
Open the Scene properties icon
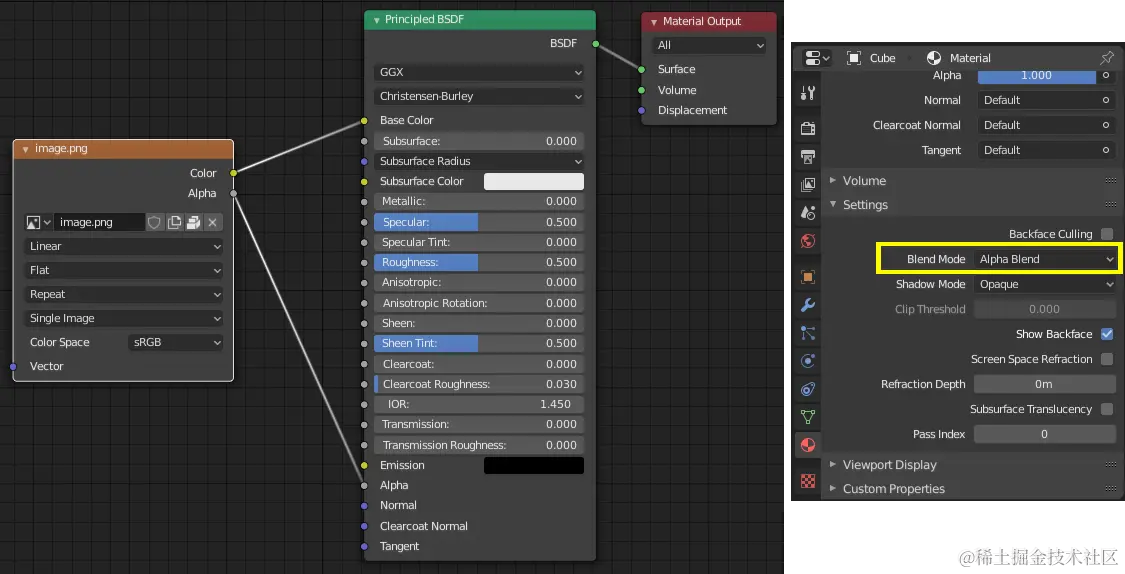coord(808,212)
